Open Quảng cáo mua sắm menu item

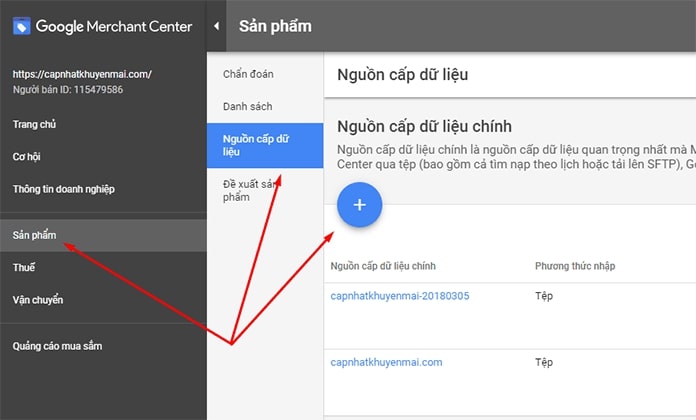coord(57,346)
